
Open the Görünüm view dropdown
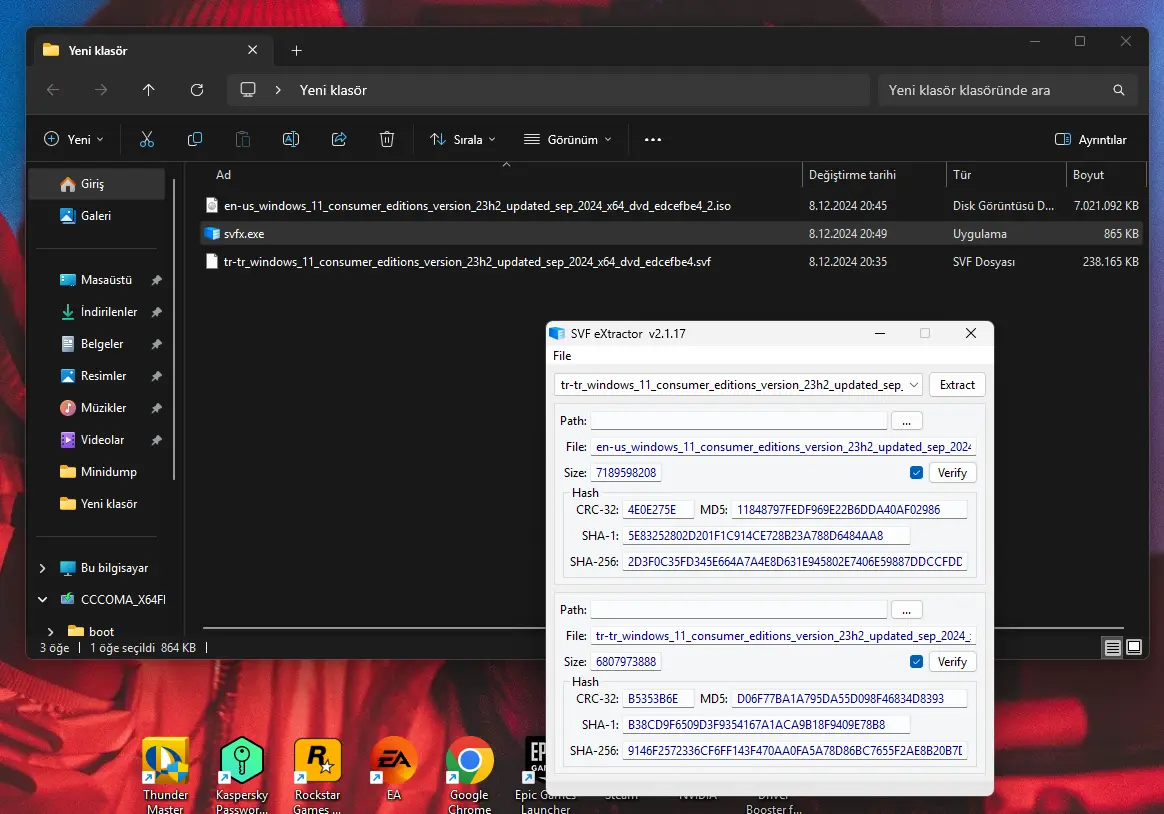(568, 140)
